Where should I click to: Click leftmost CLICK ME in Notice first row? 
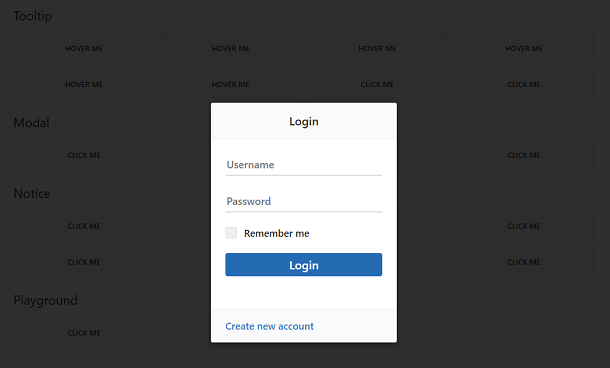(x=84, y=226)
